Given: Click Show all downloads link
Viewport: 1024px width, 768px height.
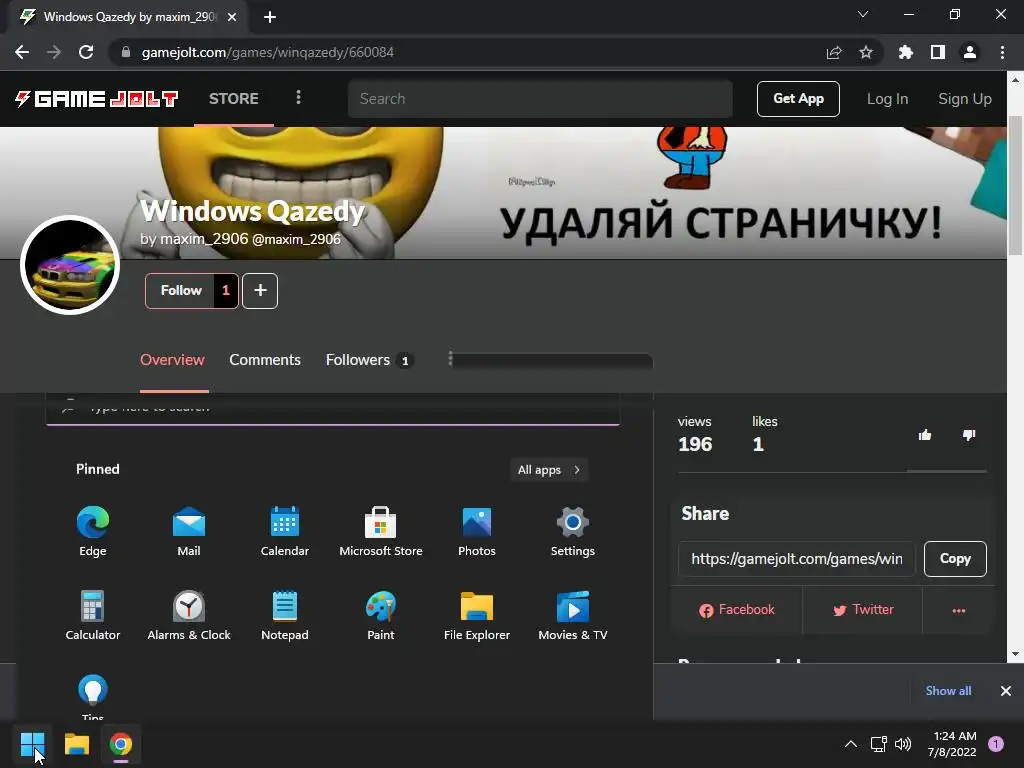Looking at the screenshot, I should click(948, 691).
